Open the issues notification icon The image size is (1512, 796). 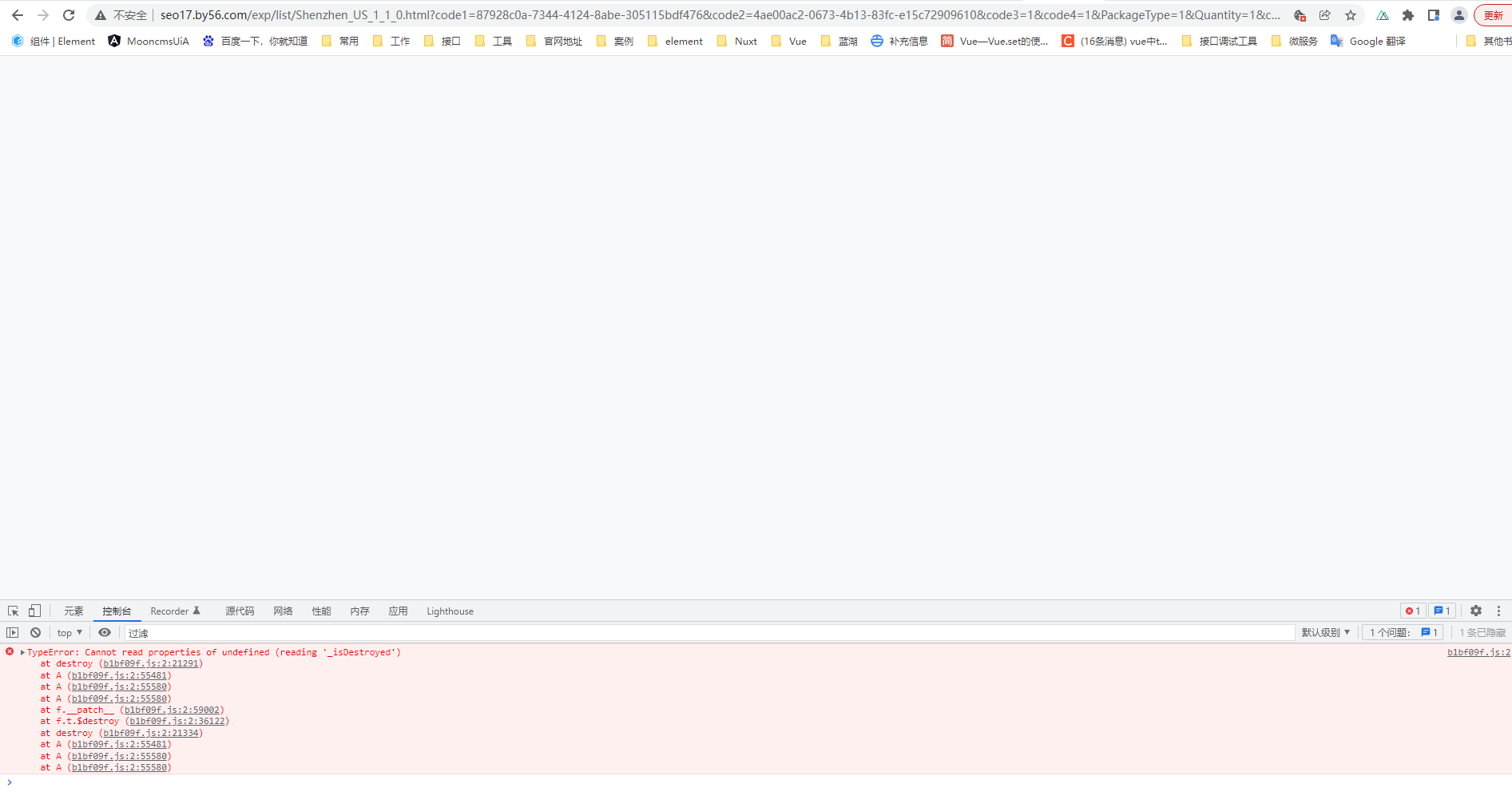1441,611
